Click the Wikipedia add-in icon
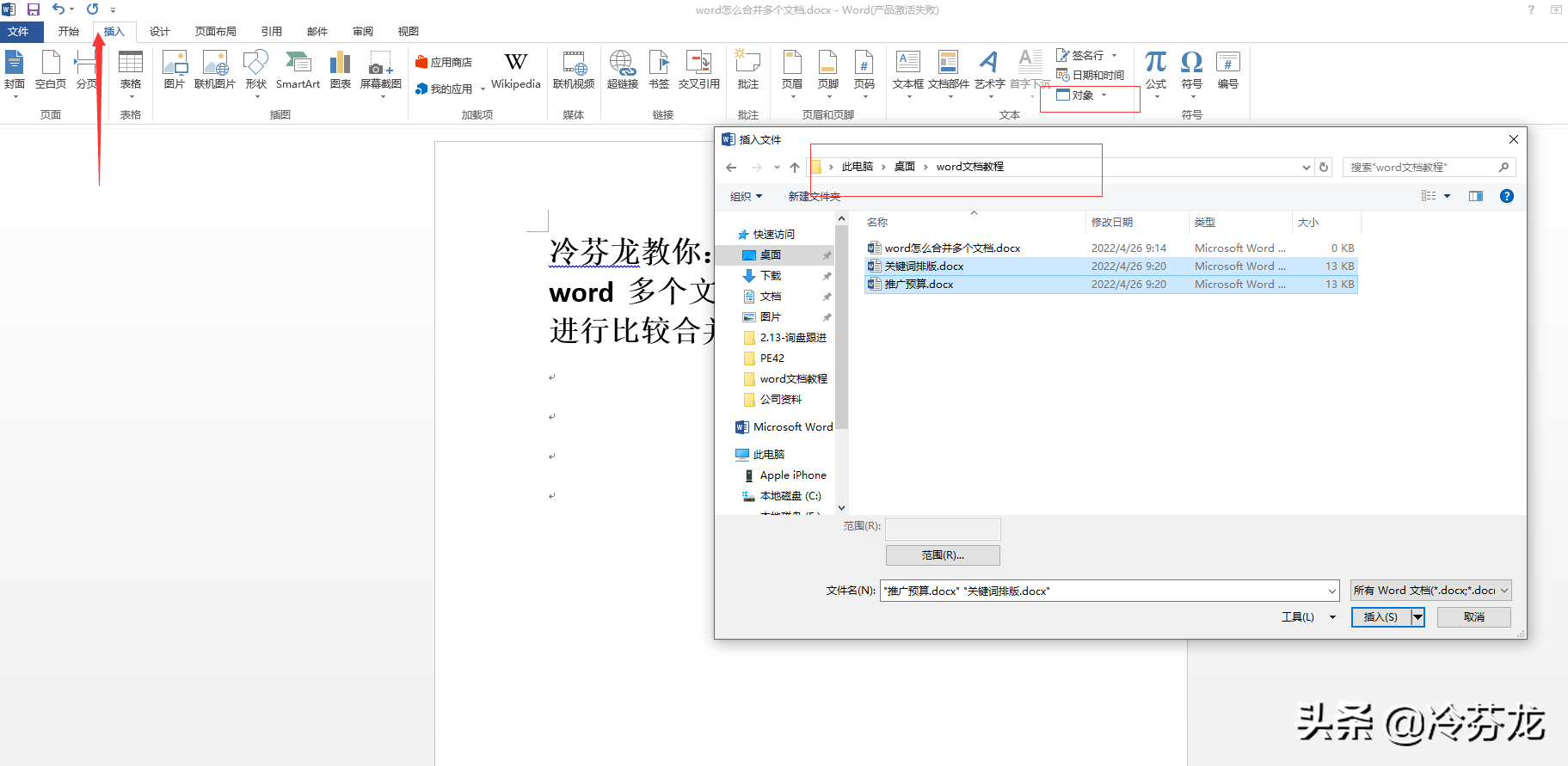This screenshot has width=1568, height=766. click(x=516, y=70)
